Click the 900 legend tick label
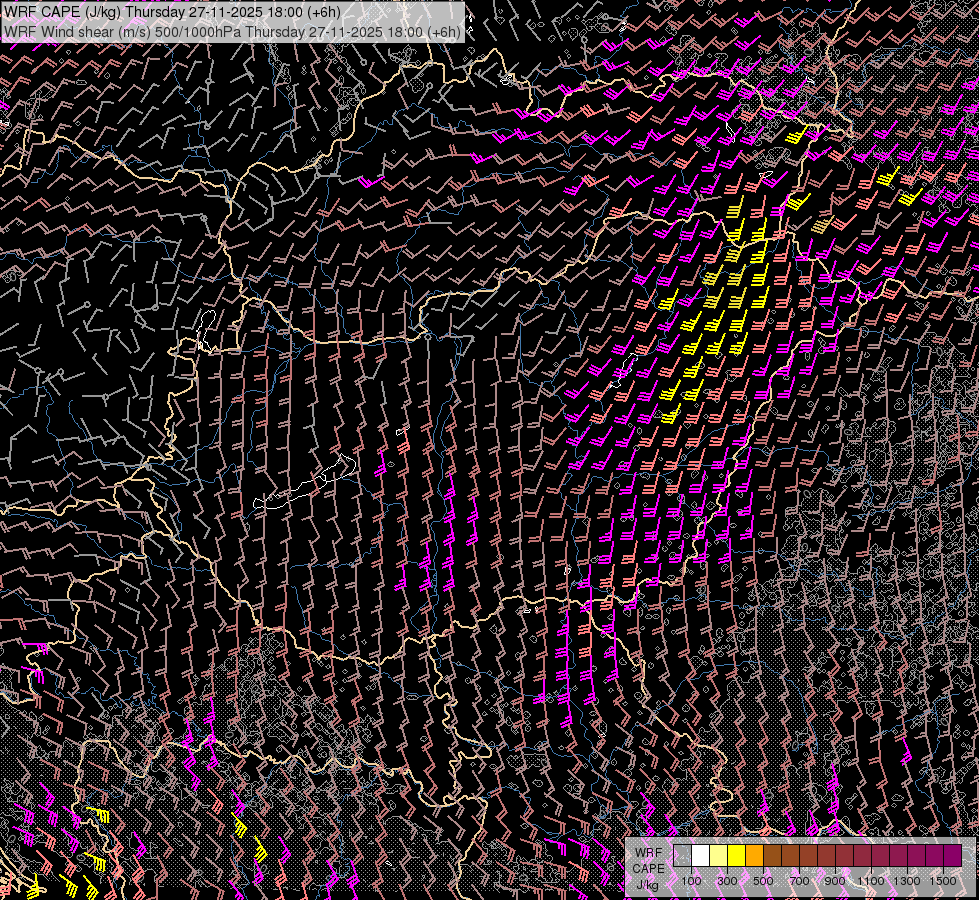The width and height of the screenshot is (979, 900). coord(835,880)
